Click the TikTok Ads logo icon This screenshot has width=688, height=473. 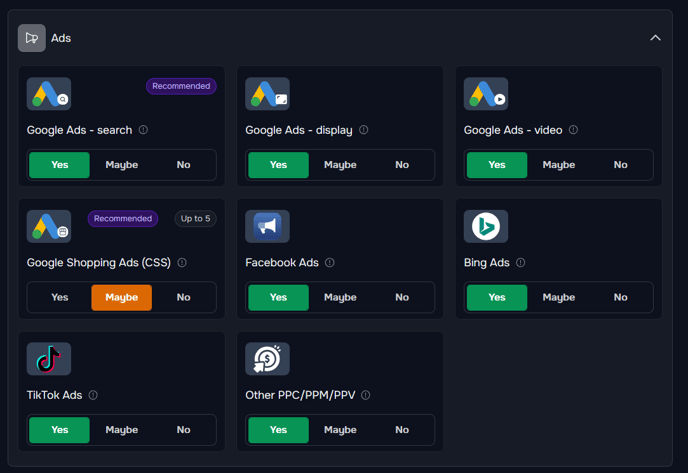49,359
